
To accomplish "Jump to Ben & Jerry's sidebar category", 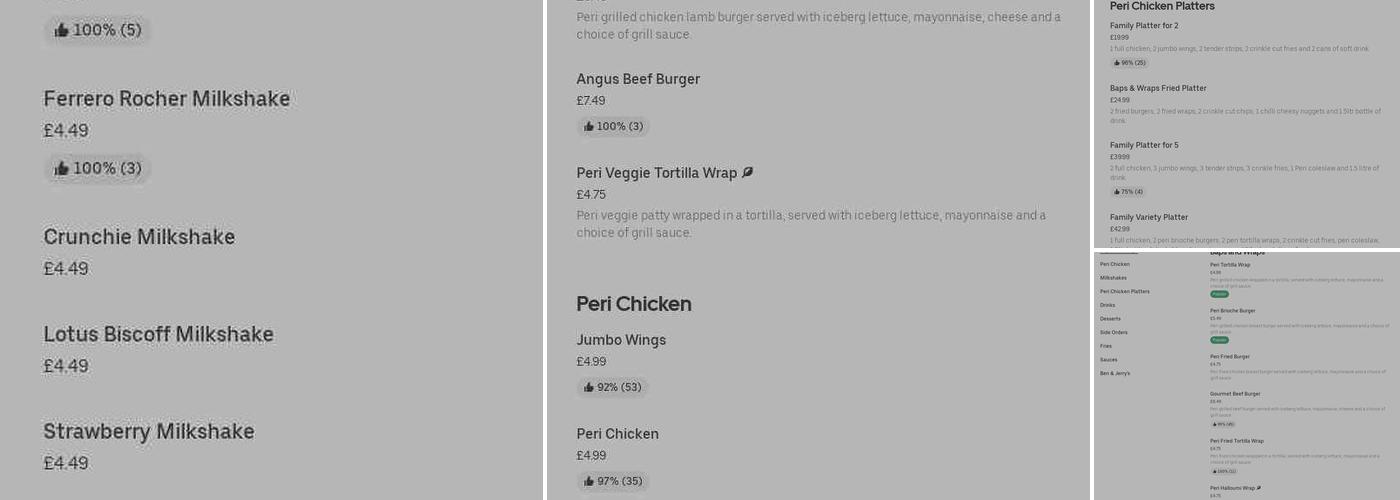I will pyautogui.click(x=1115, y=373).
